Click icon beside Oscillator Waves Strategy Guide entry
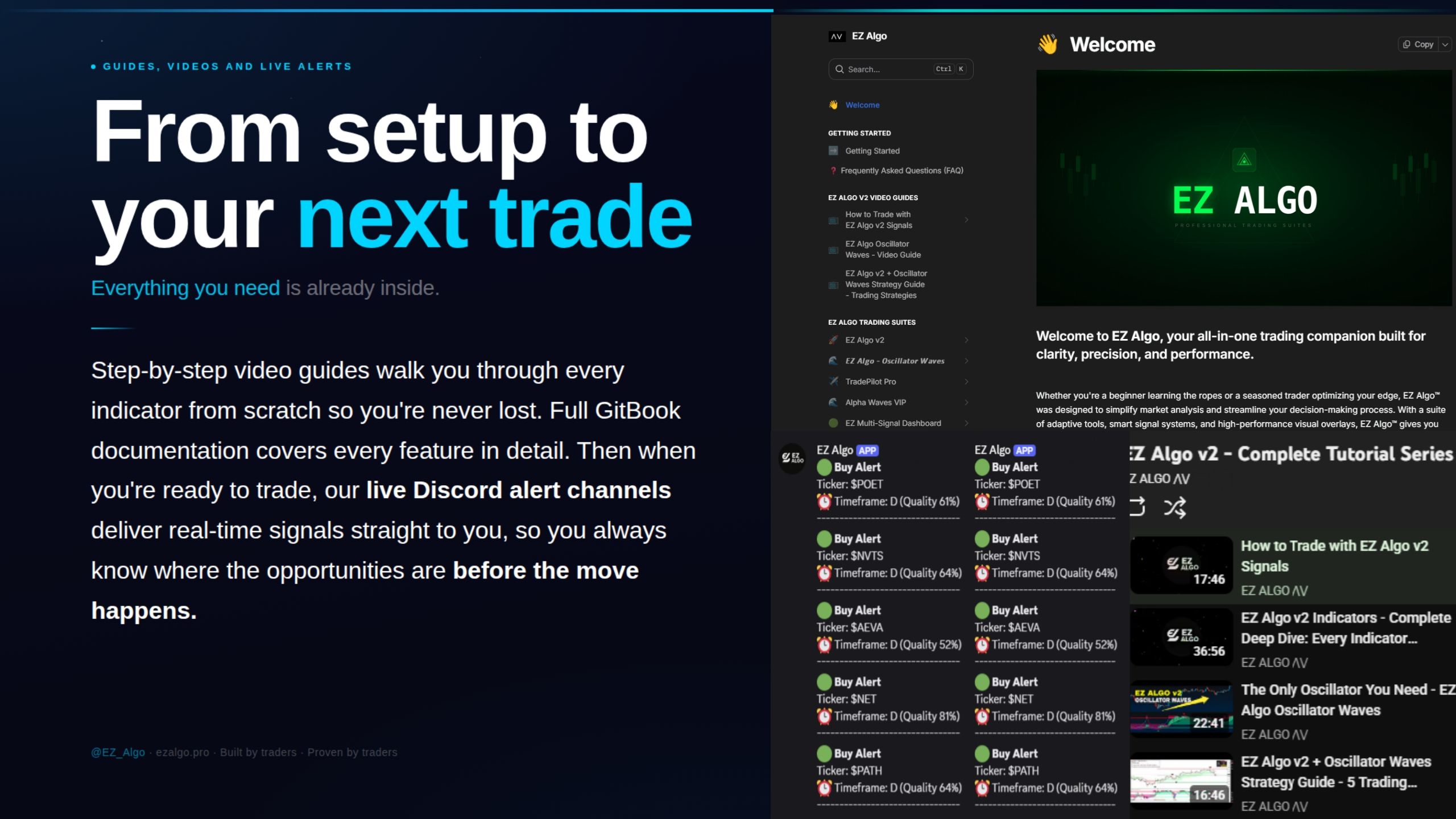Image resolution: width=1456 pixels, height=819 pixels. [833, 284]
